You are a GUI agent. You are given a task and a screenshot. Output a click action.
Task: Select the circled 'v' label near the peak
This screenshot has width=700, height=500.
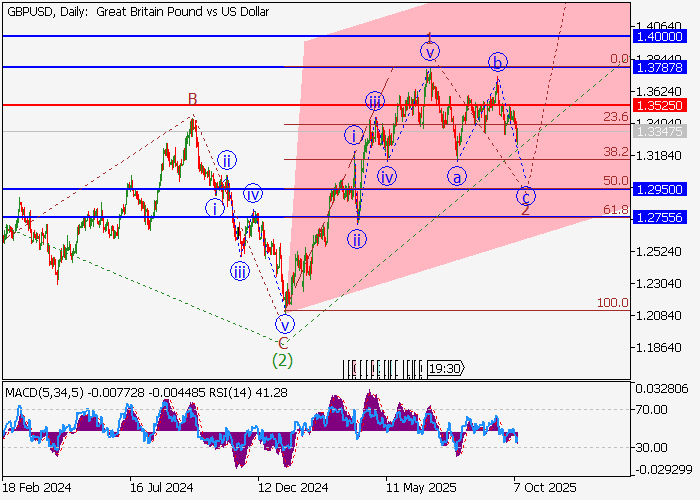430,51
